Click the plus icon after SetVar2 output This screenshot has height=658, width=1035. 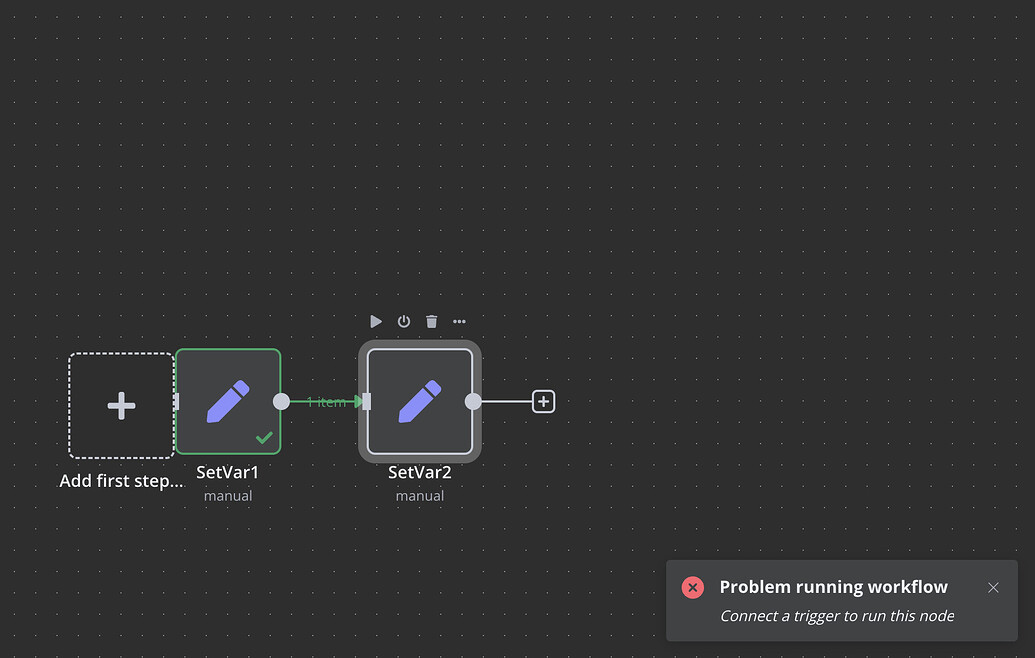coord(543,400)
